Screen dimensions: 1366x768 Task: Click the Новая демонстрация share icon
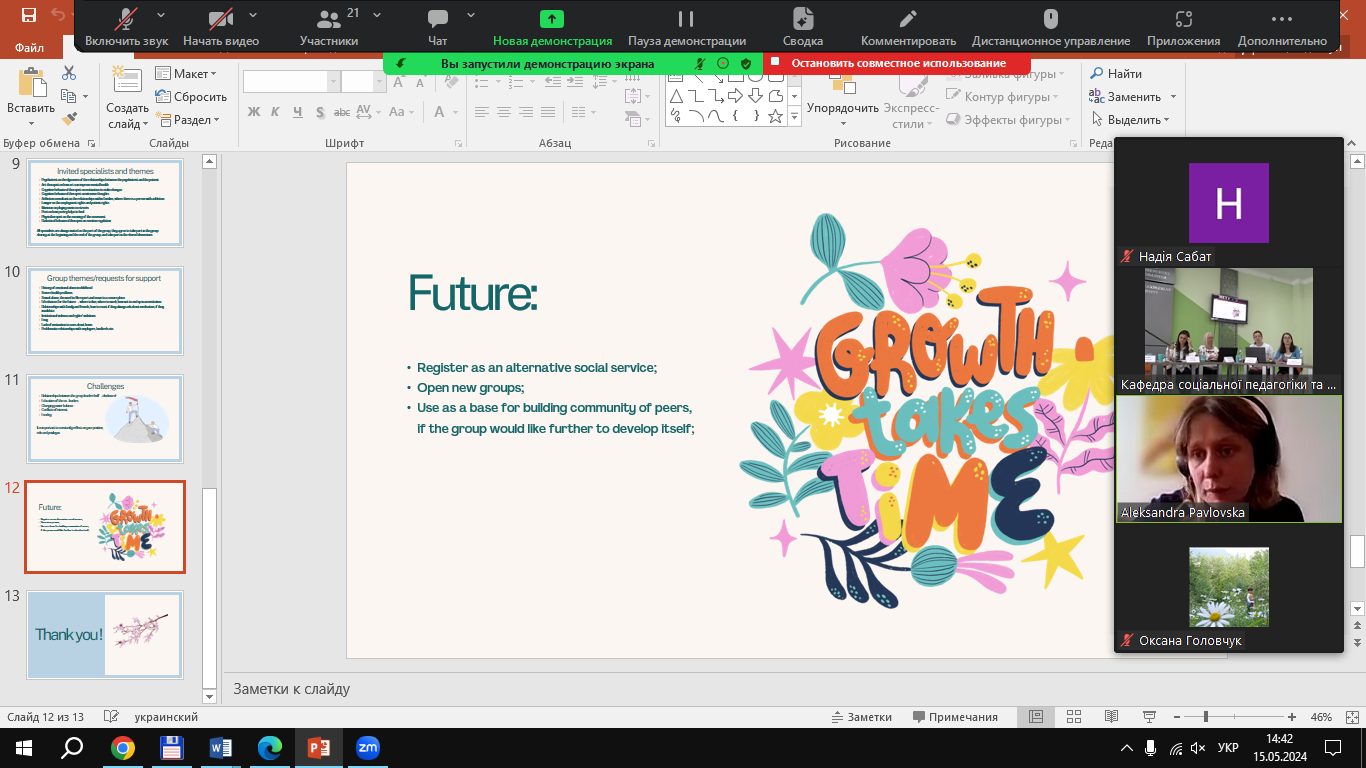552,19
